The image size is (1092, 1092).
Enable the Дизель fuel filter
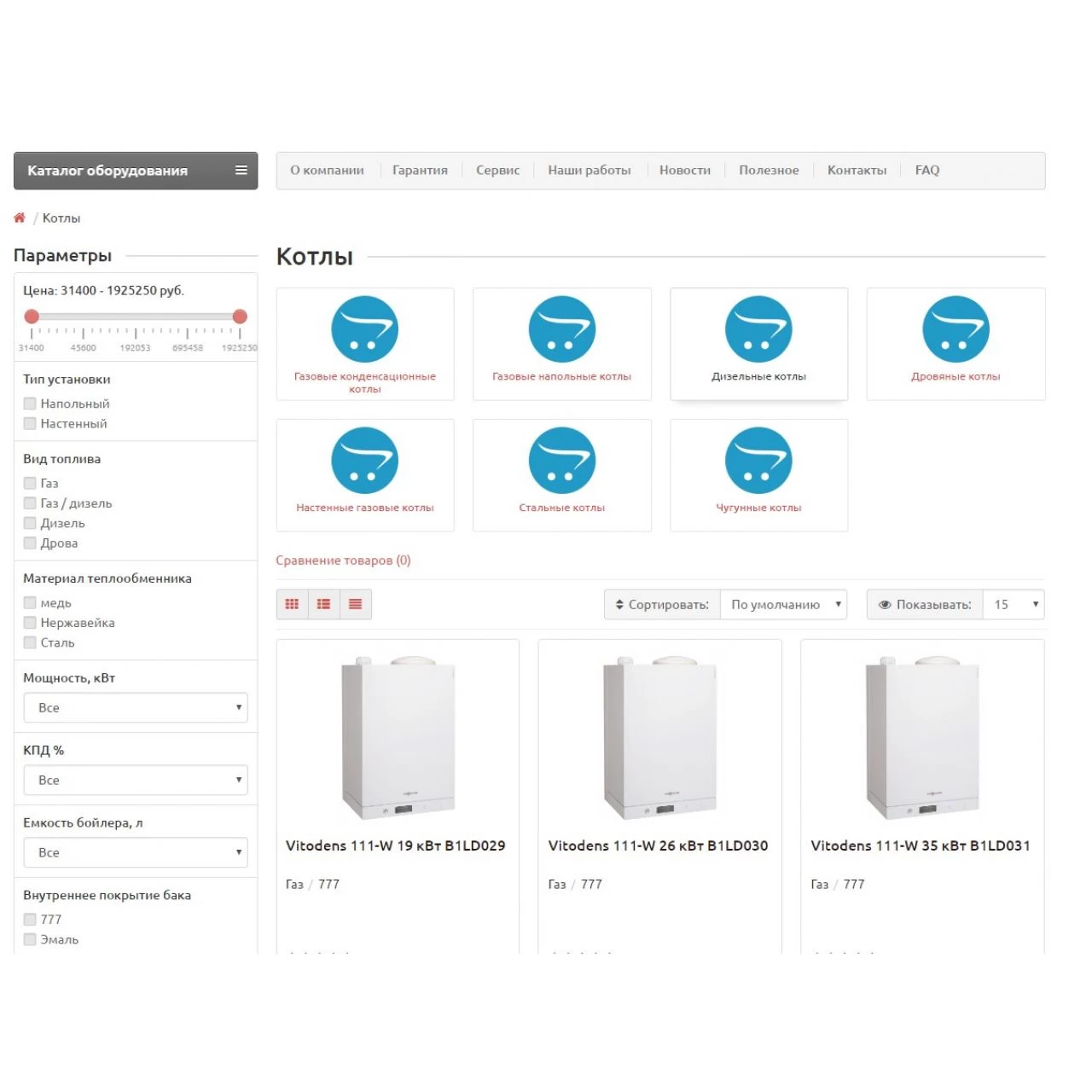[30, 523]
